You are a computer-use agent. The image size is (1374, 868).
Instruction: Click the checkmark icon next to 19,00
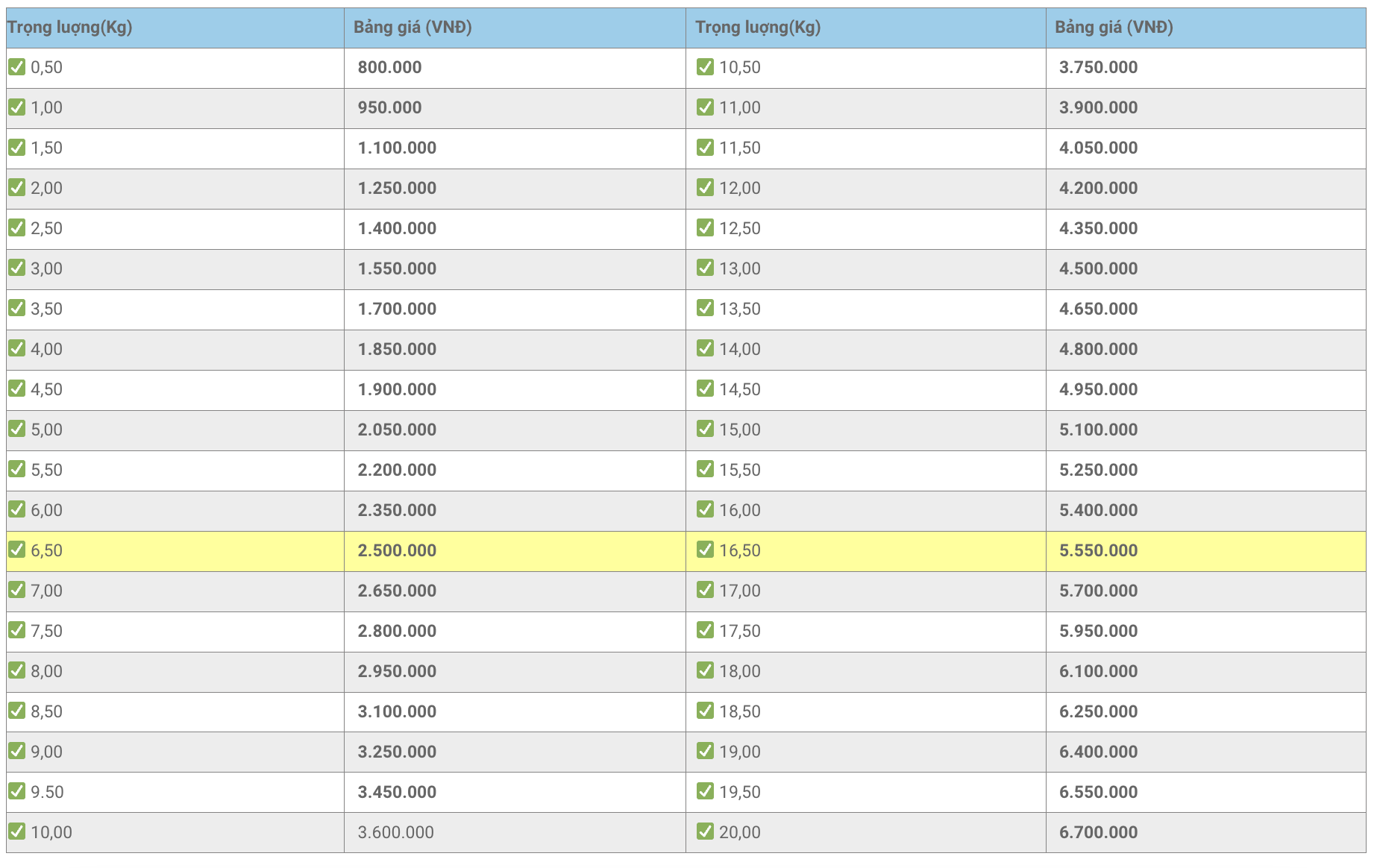705,752
